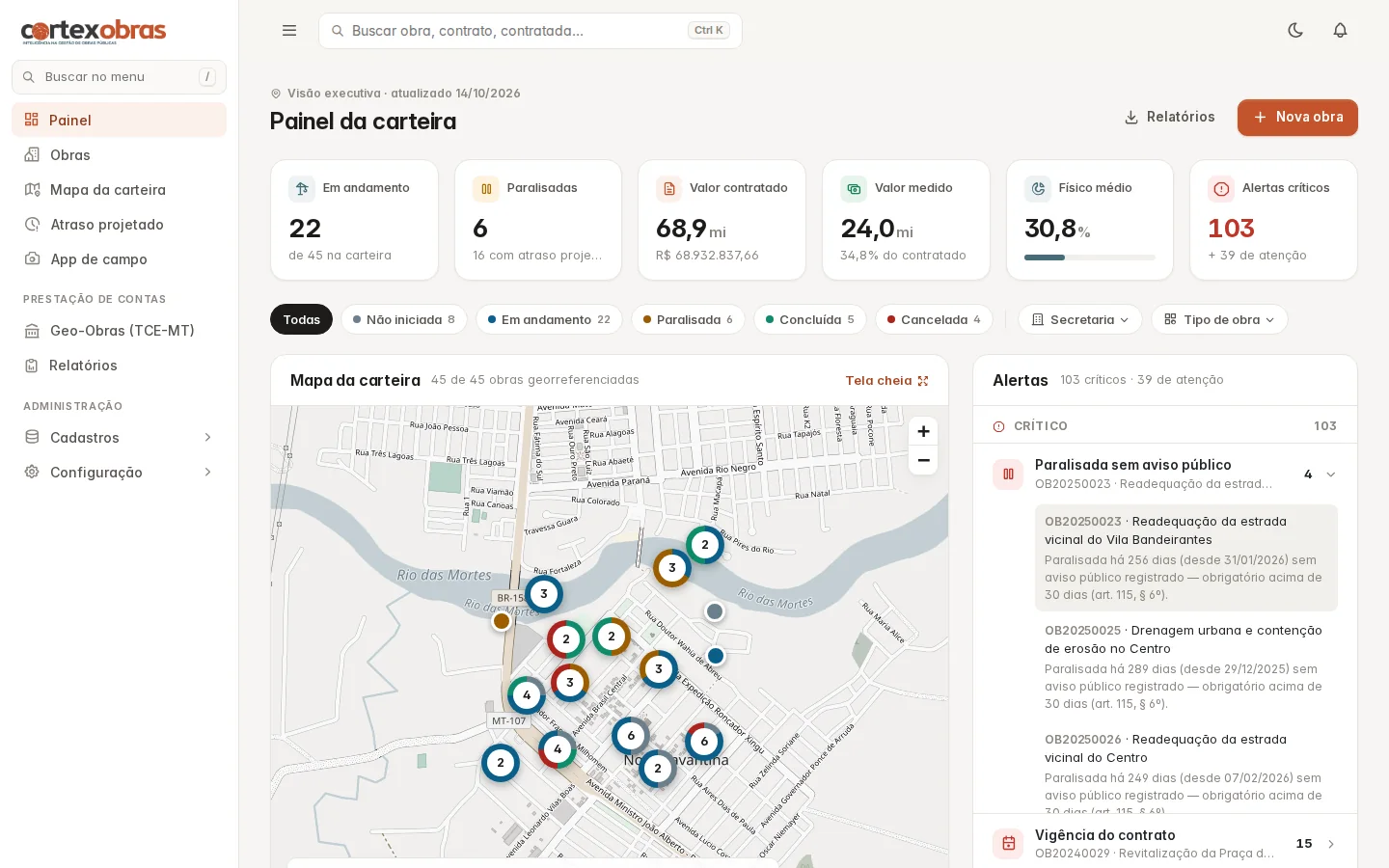Click the Vigência do contrato calendar icon
Image resolution: width=1389 pixels, height=868 pixels.
coord(1008,844)
